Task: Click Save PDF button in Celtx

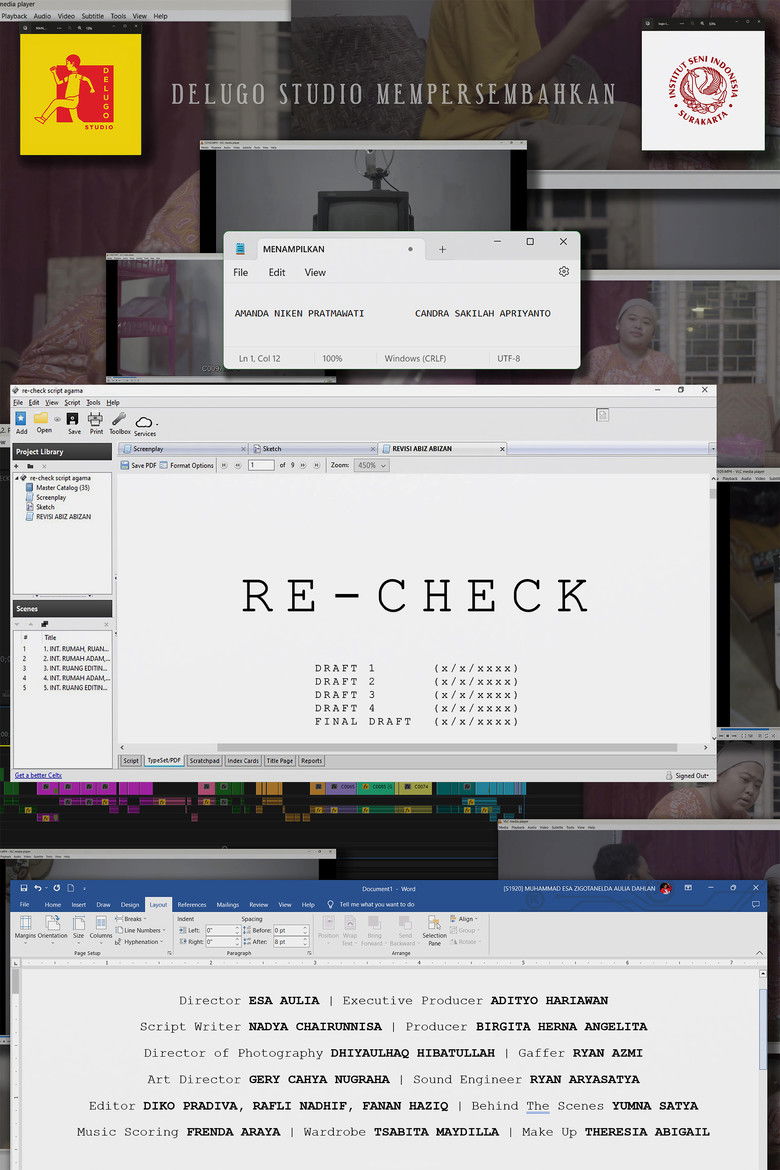Action: 139,466
